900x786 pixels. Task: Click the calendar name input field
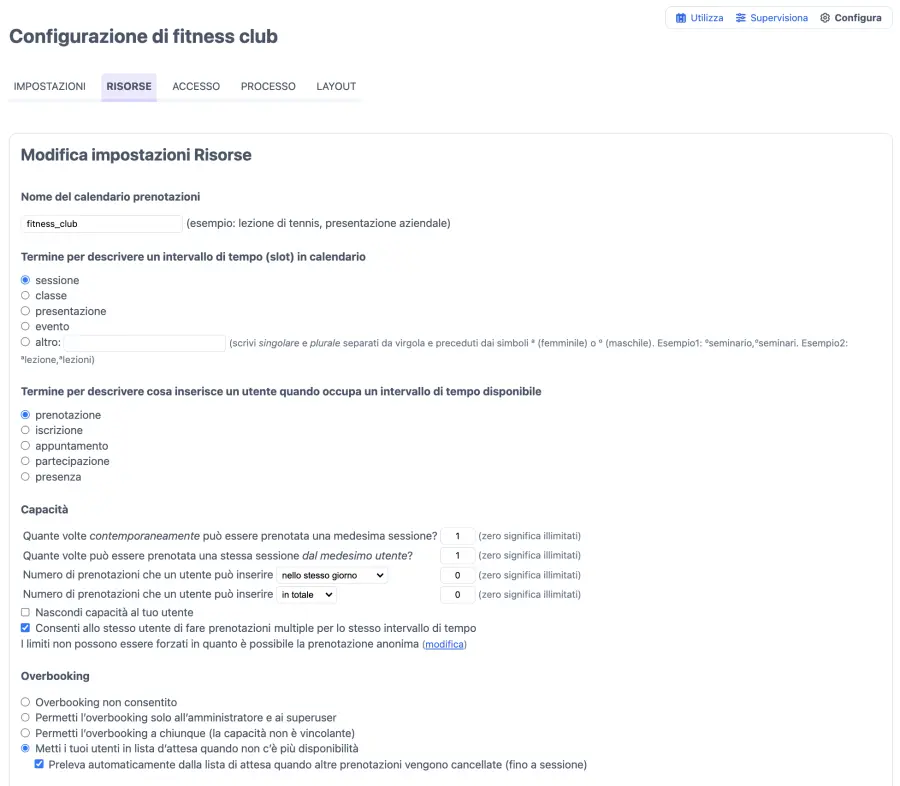102,224
